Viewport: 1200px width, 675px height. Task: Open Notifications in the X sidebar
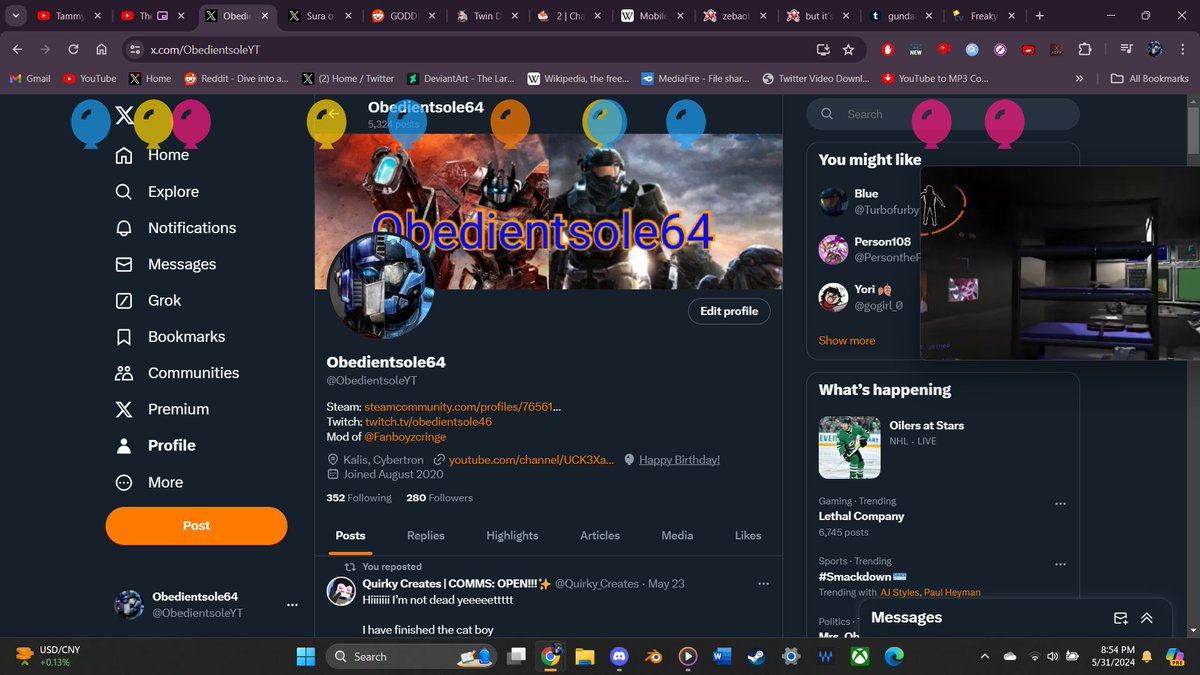(175, 228)
